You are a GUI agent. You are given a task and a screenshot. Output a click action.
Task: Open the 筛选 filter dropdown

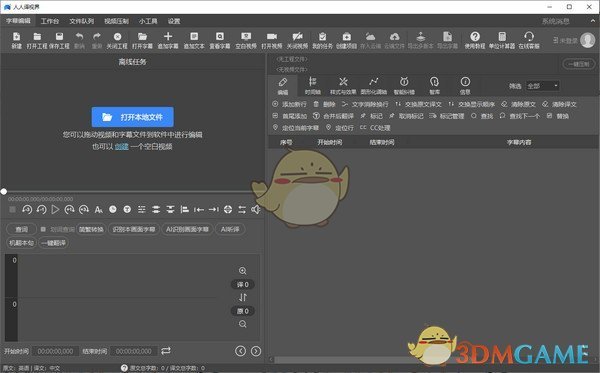(543, 86)
